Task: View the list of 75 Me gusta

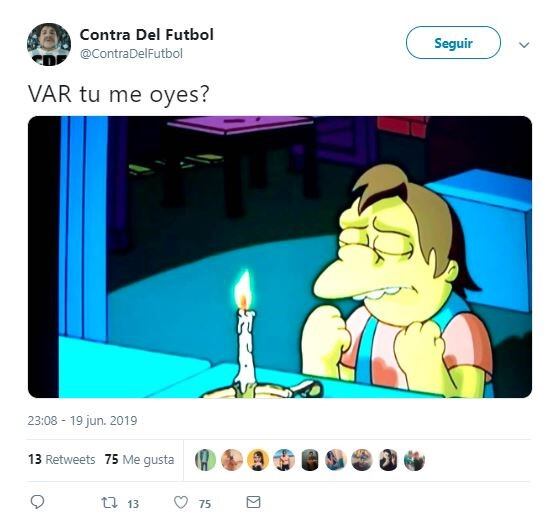Action: coord(139,460)
